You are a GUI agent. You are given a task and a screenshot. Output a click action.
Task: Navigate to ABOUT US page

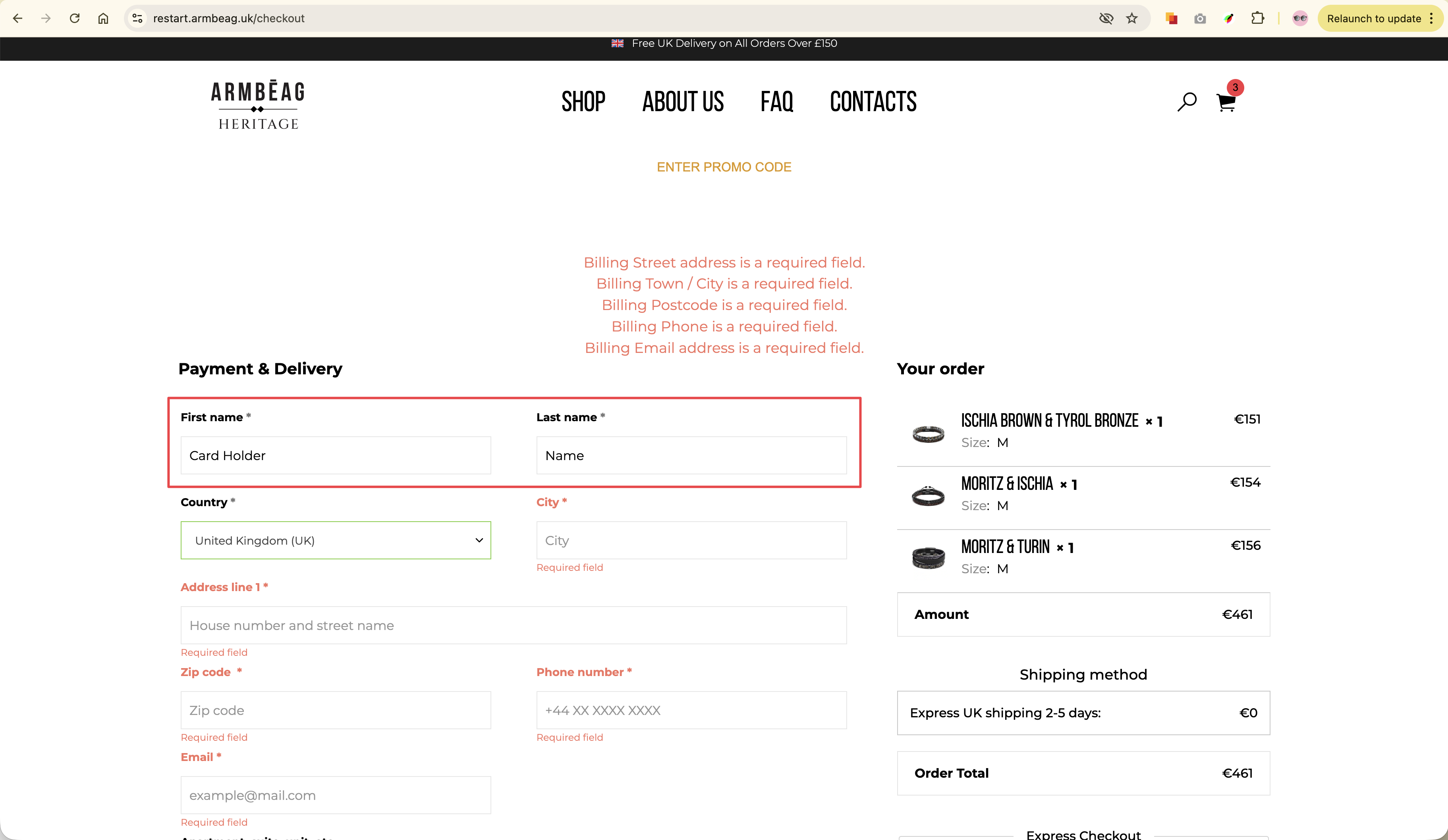coord(683,102)
